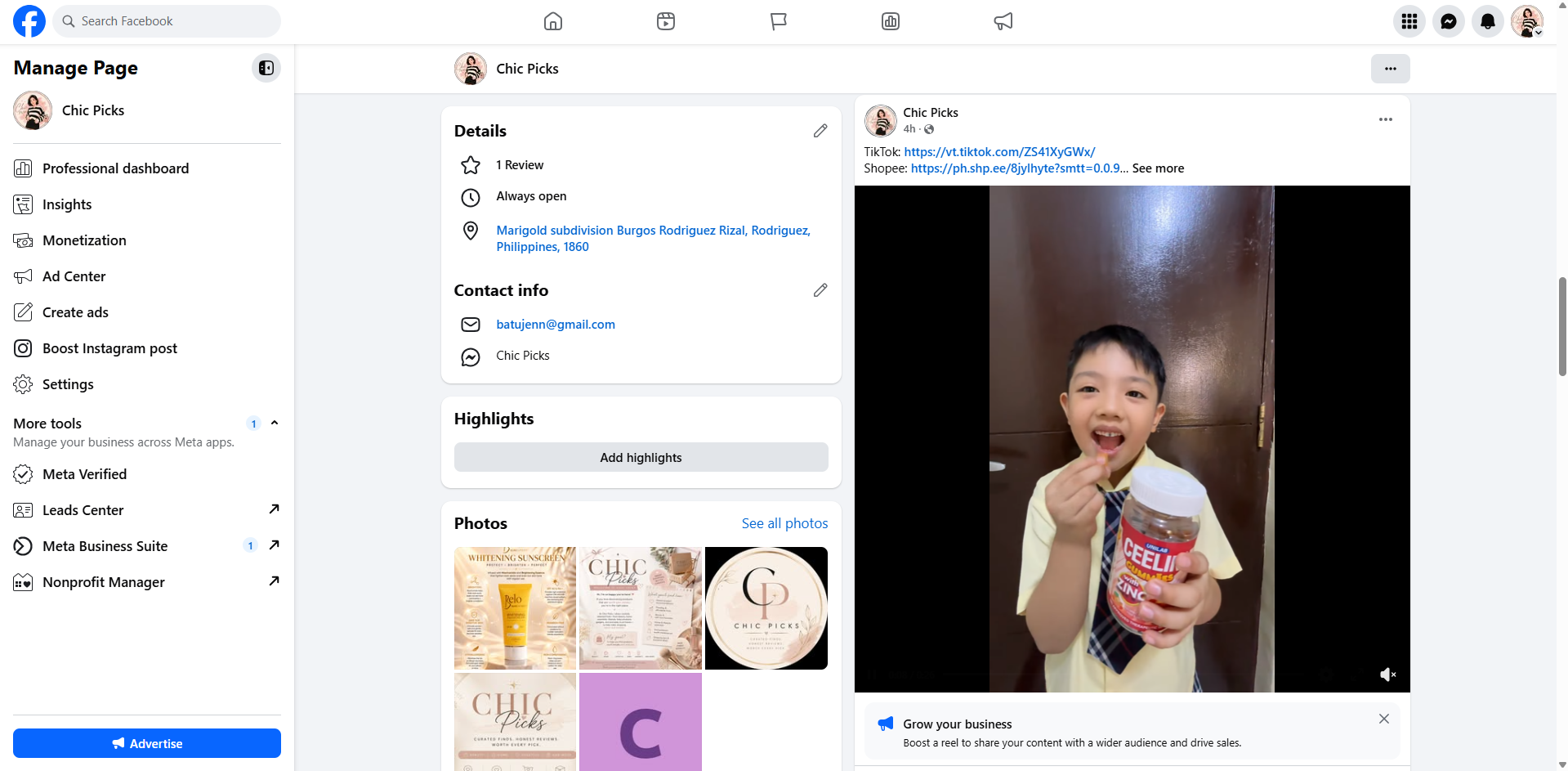Open the purple letter C photo
This screenshot has width=1568, height=771.
click(x=641, y=722)
